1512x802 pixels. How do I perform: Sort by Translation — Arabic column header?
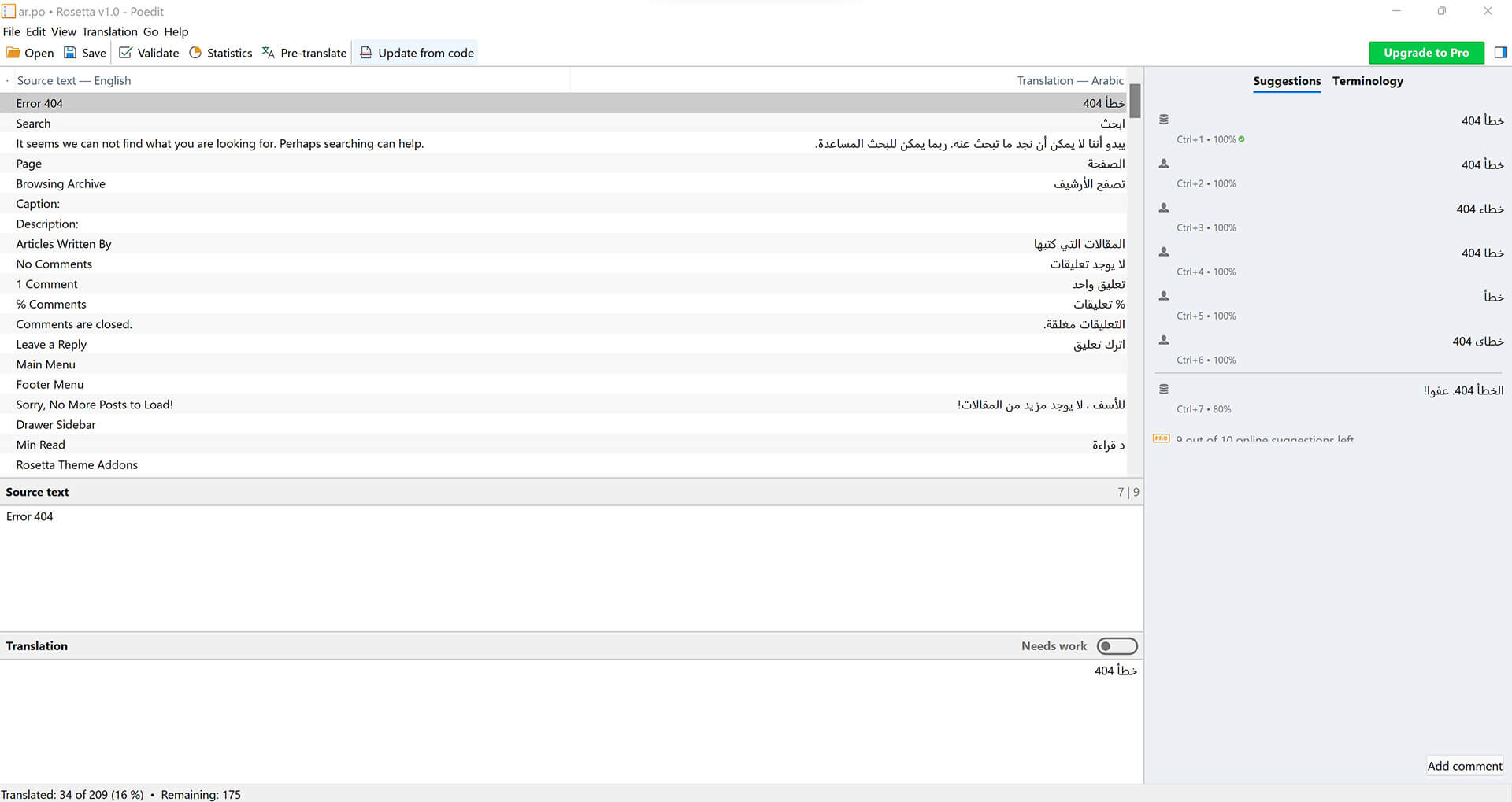point(1069,80)
